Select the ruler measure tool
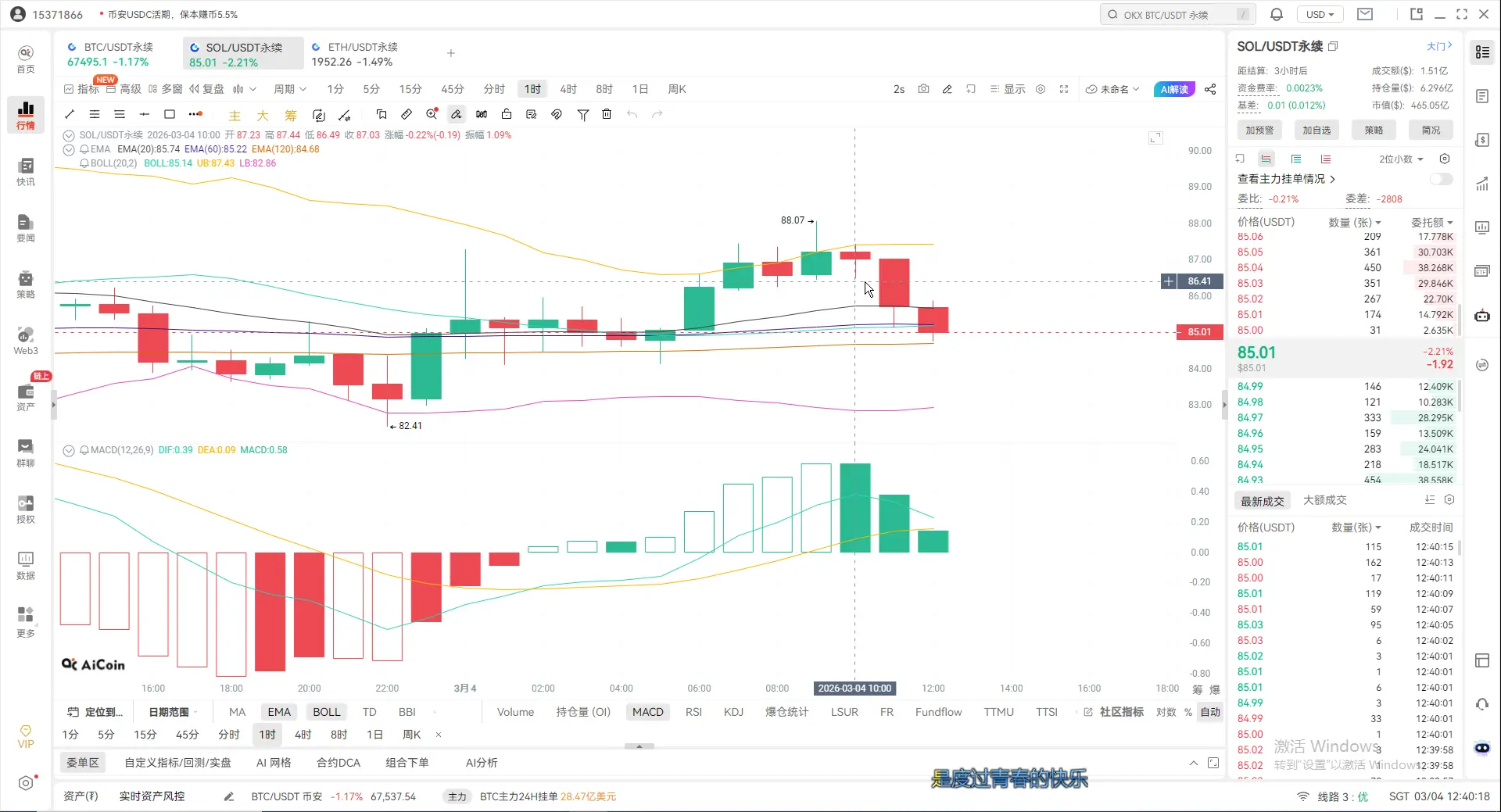Image resolution: width=1501 pixels, height=812 pixels. coord(407,114)
